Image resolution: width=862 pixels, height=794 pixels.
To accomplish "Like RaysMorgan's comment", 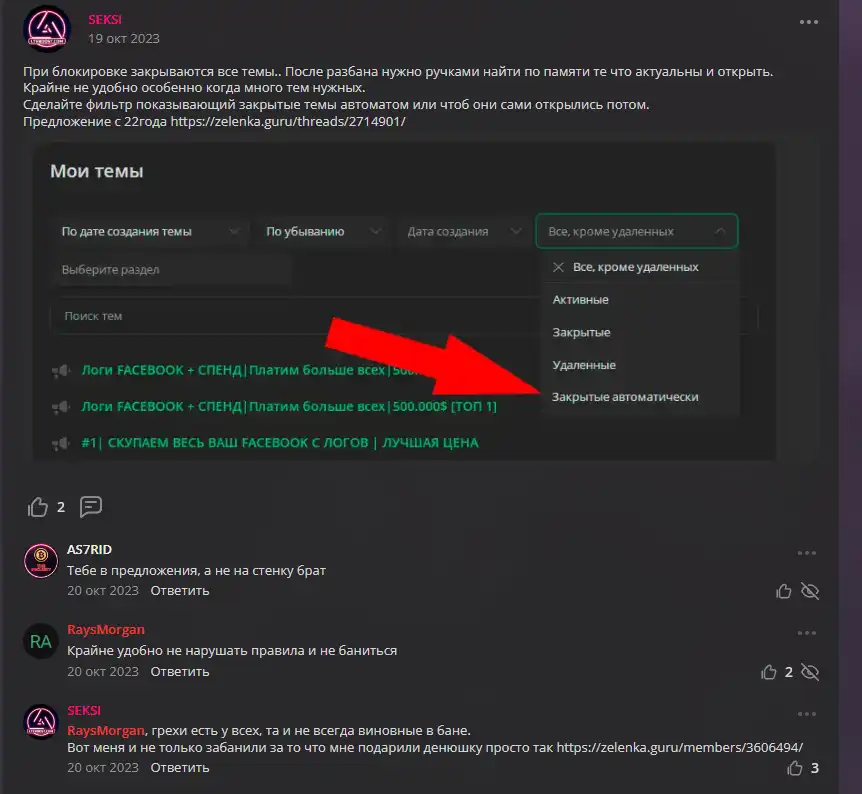I will (x=768, y=672).
